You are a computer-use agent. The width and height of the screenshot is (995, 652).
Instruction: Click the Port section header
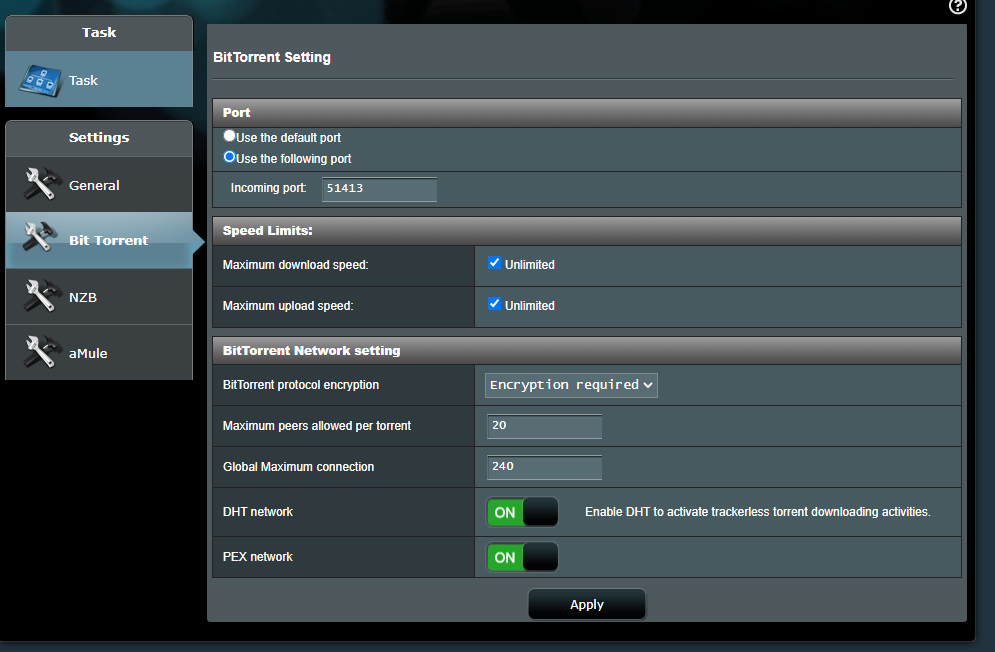[587, 113]
